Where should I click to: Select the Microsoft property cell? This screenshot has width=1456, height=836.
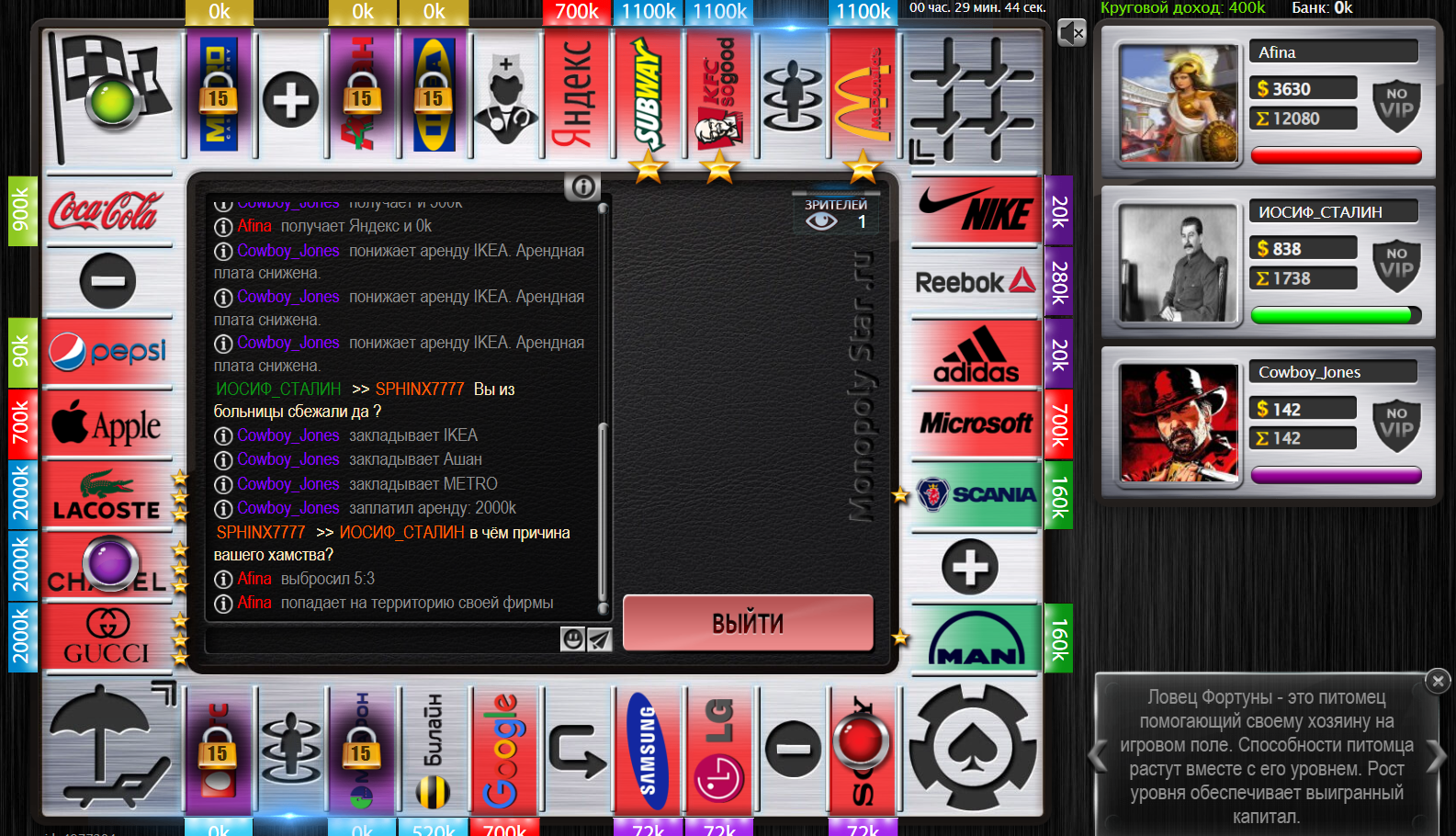(x=976, y=424)
